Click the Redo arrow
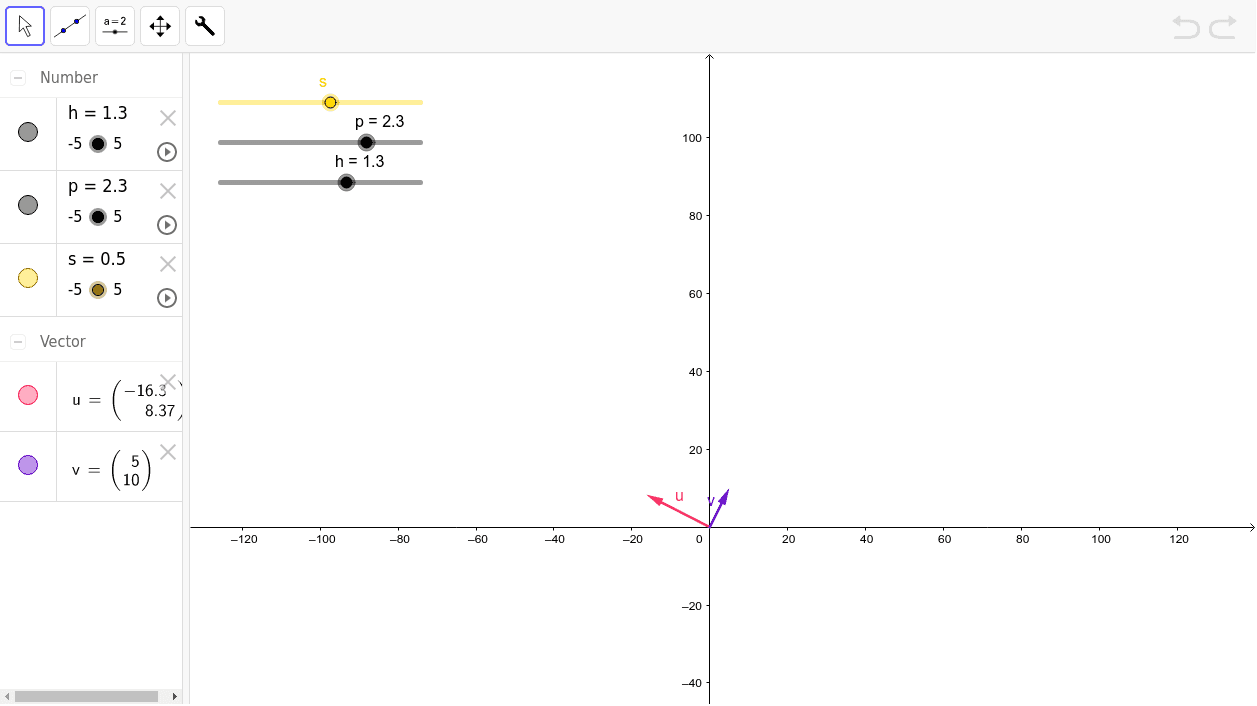This screenshot has height=706, width=1257. coord(1223,27)
